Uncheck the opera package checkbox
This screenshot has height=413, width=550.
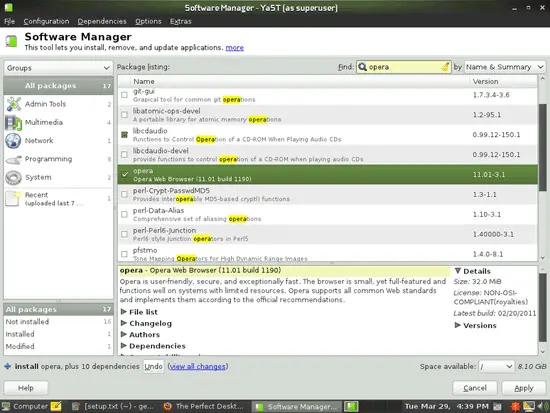pyautogui.click(x=125, y=174)
